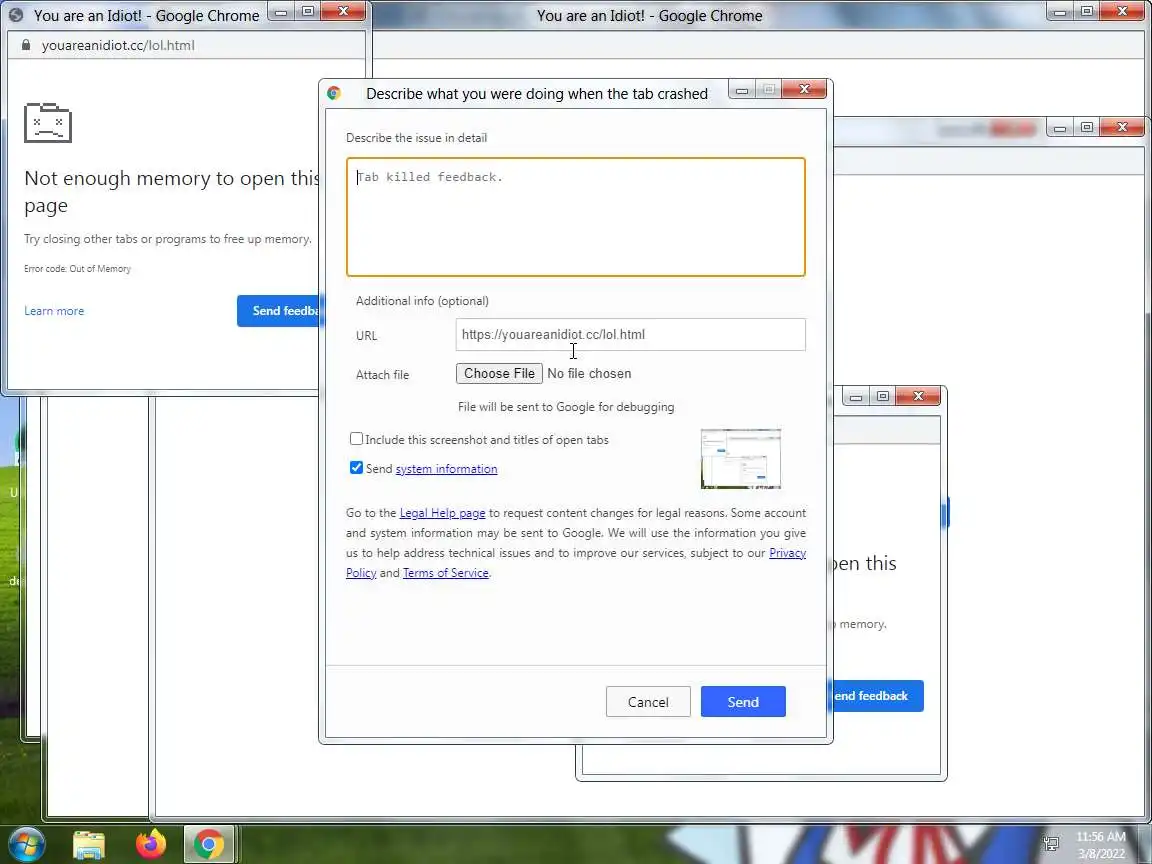
Task: Click the address bar of top-left window
Action: [187, 45]
